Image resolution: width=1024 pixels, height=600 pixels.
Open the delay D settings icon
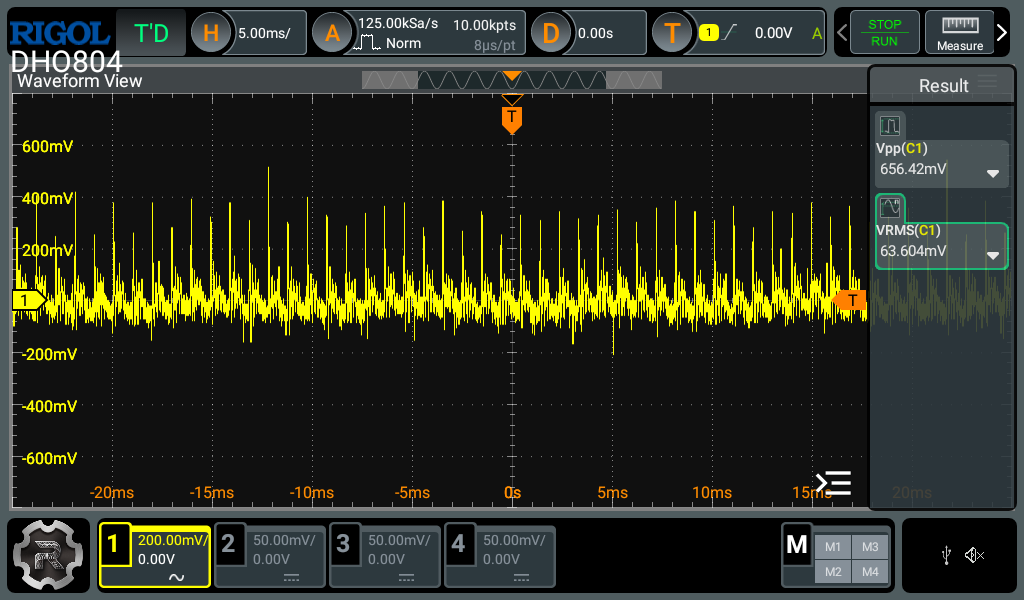pyautogui.click(x=550, y=33)
